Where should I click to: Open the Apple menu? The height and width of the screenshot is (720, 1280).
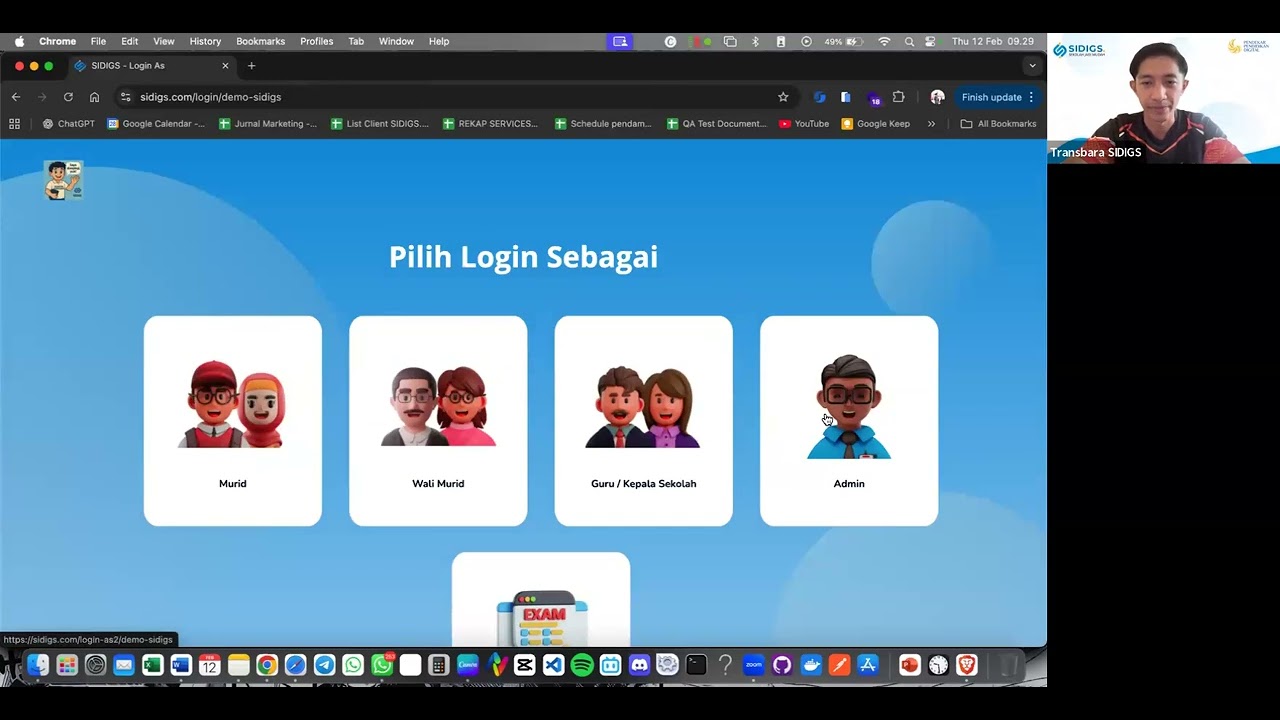[x=19, y=42]
